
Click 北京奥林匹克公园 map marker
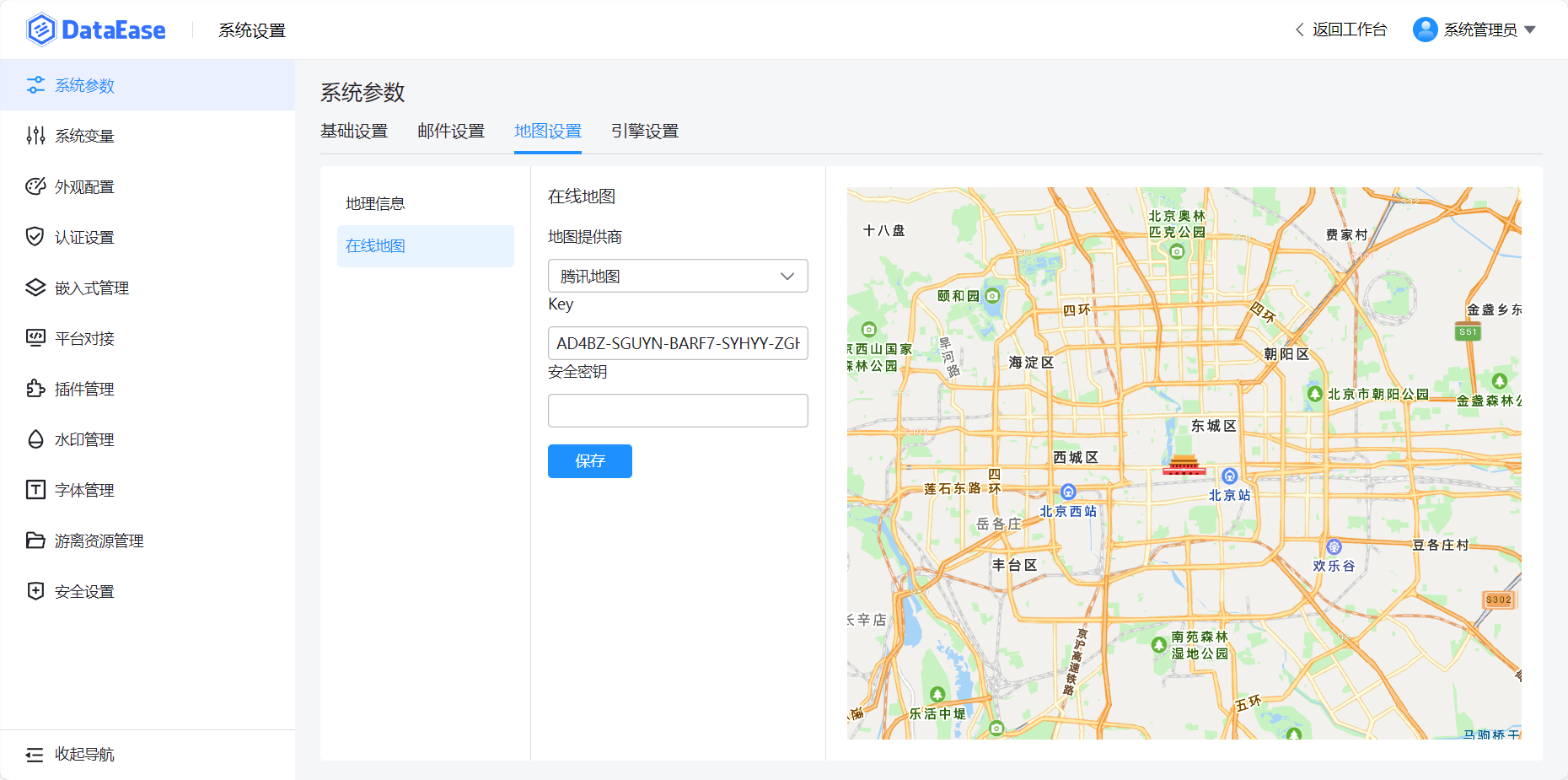[x=1177, y=251]
